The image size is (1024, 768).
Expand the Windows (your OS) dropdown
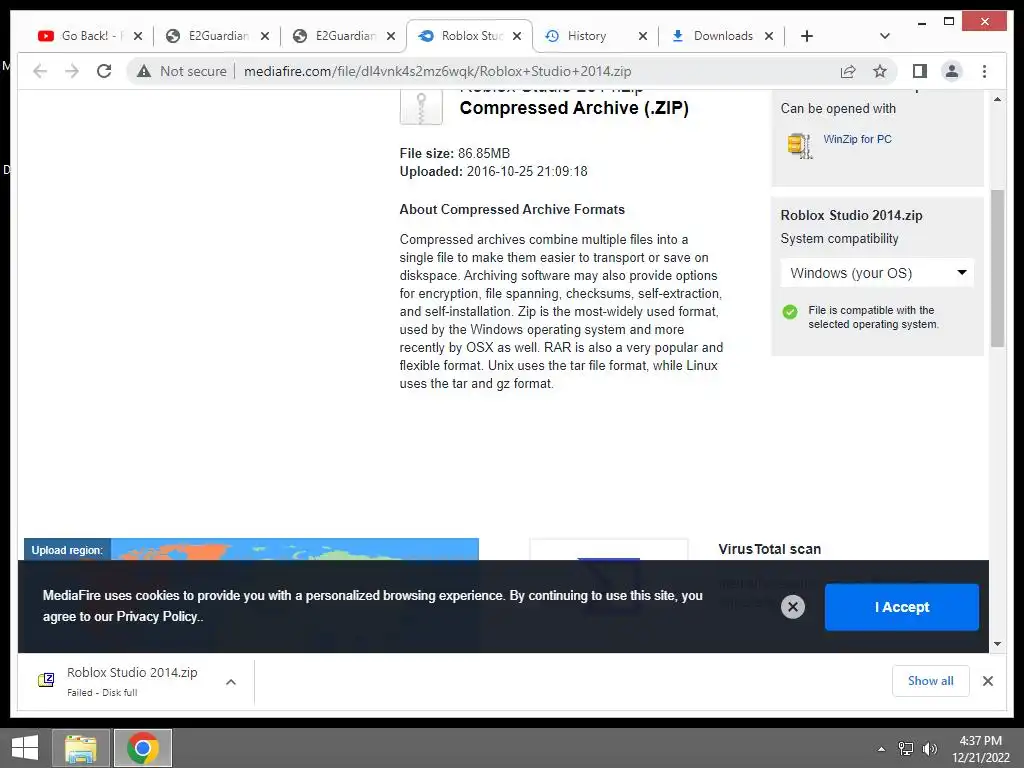tap(877, 273)
